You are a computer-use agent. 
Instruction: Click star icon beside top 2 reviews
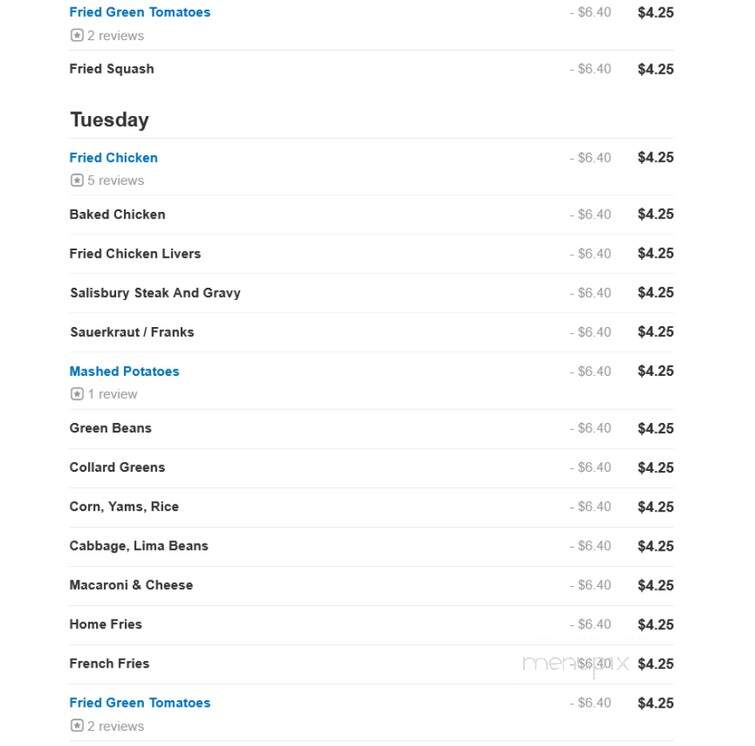coord(77,35)
